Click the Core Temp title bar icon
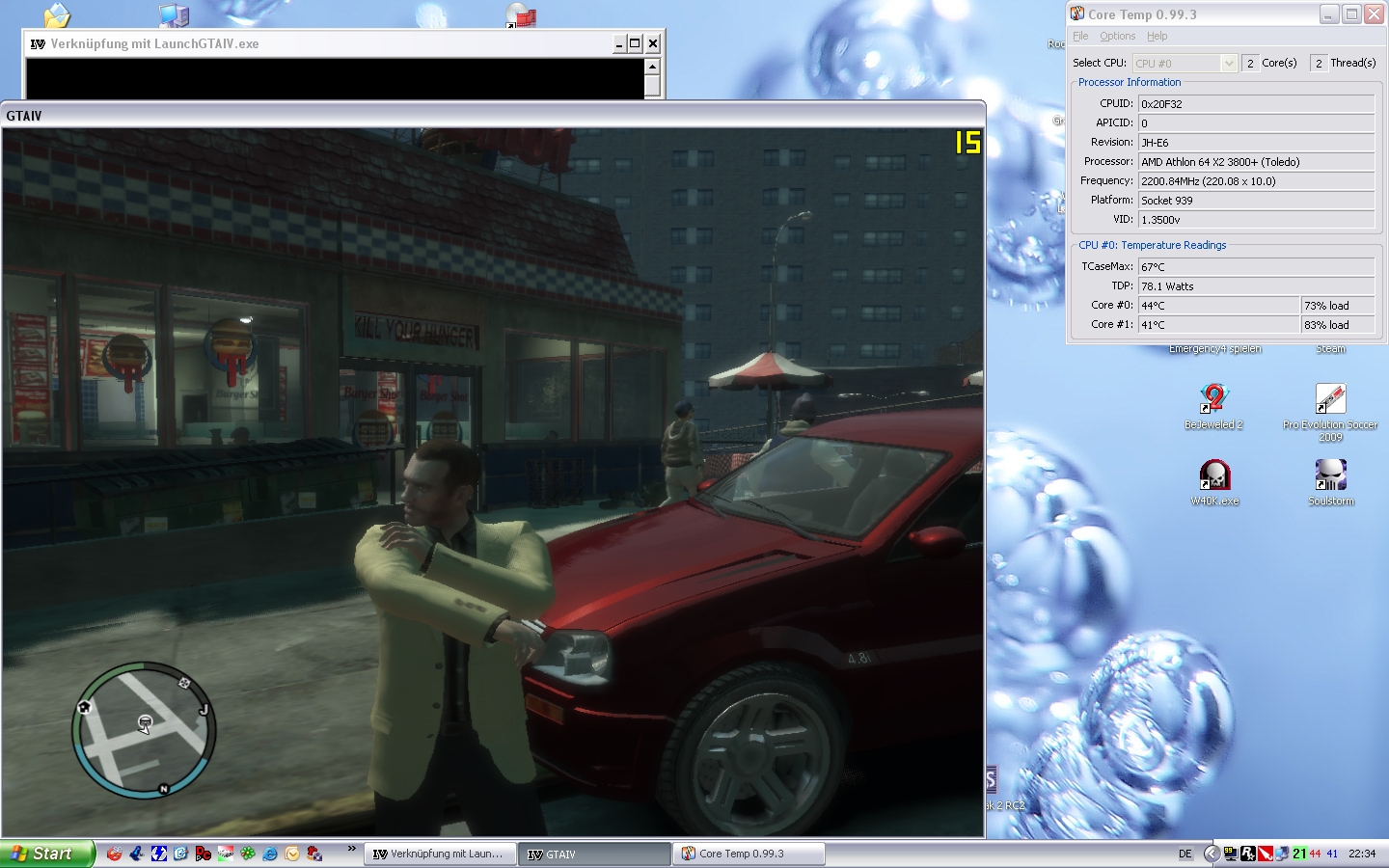 [1077, 14]
